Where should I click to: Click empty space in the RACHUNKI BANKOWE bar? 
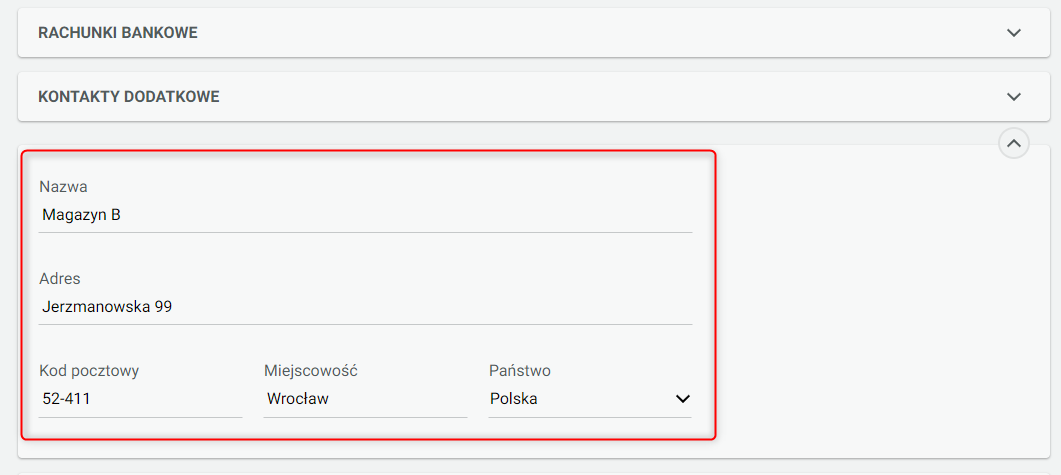[600, 33]
